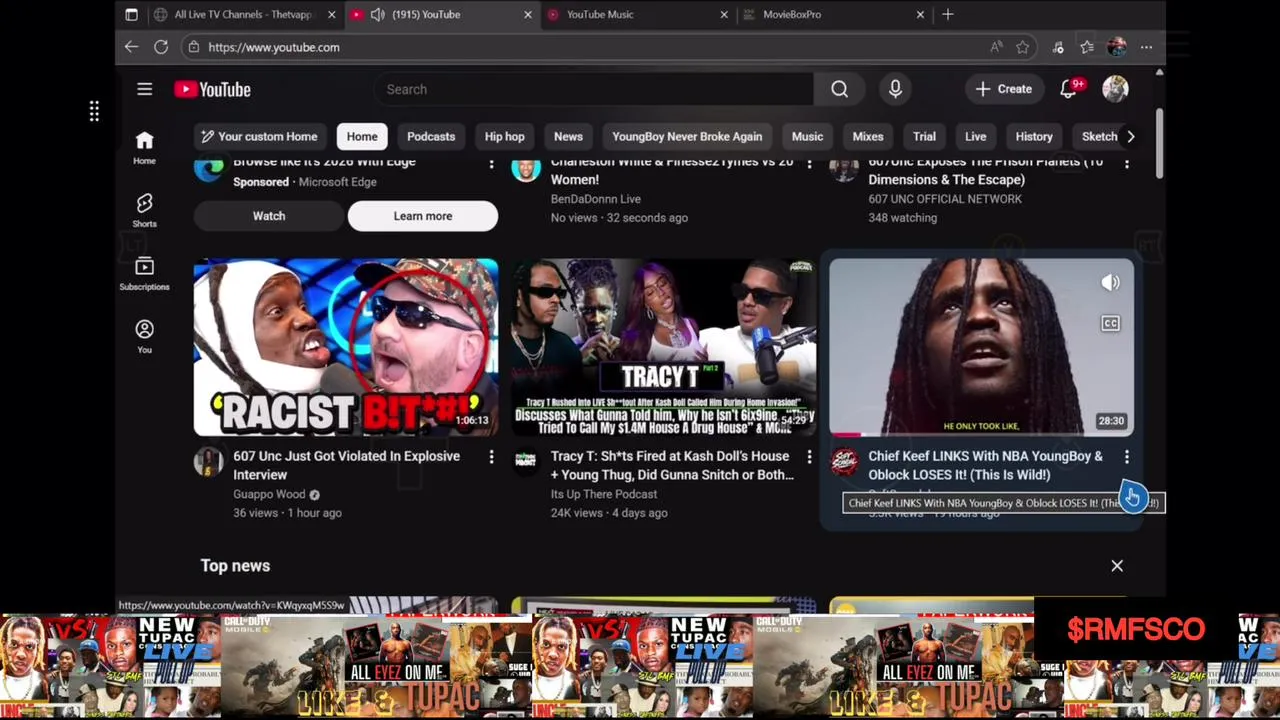The image size is (1280, 720).
Task: Click the search magnifier button
Action: [x=839, y=89]
